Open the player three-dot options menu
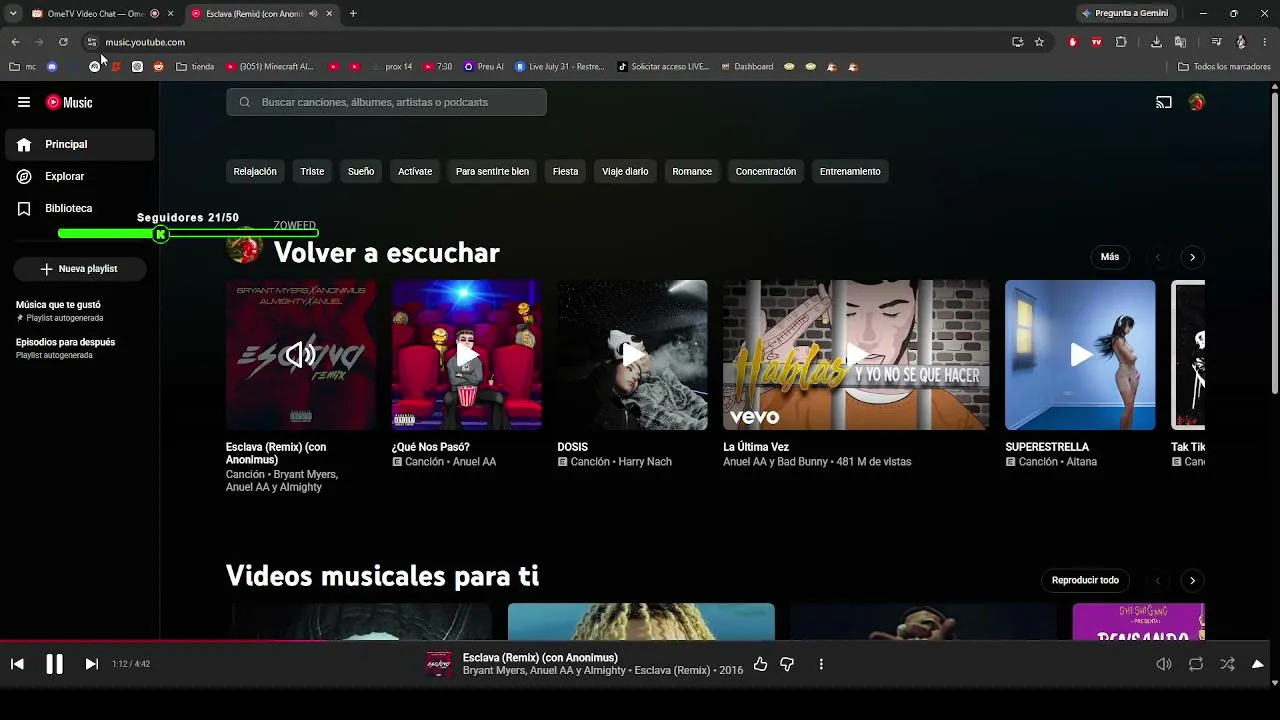 pyautogui.click(x=821, y=664)
